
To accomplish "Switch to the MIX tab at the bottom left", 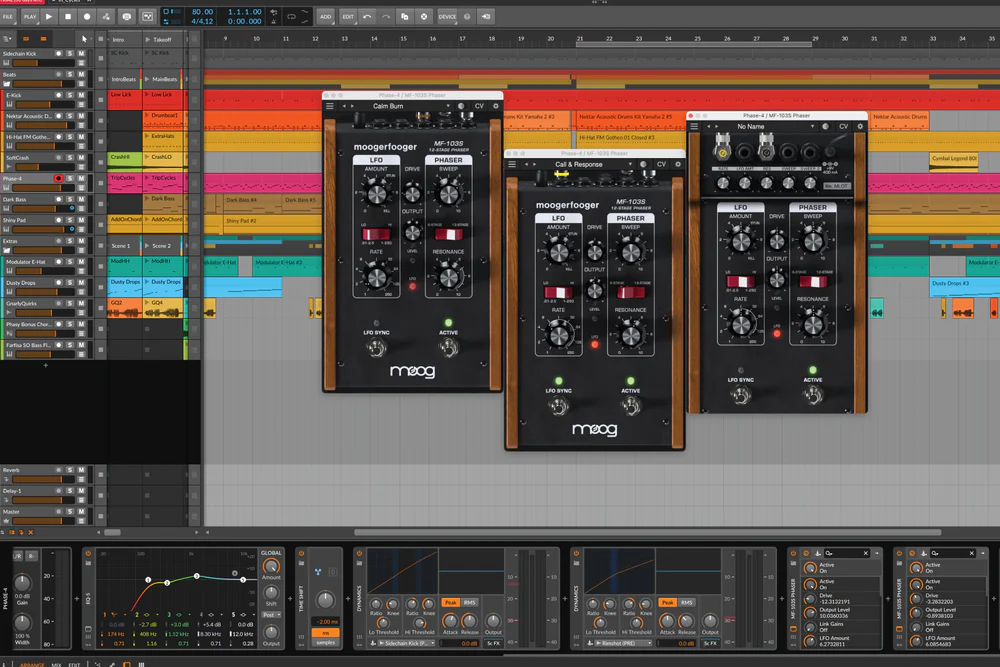I will click(55, 663).
